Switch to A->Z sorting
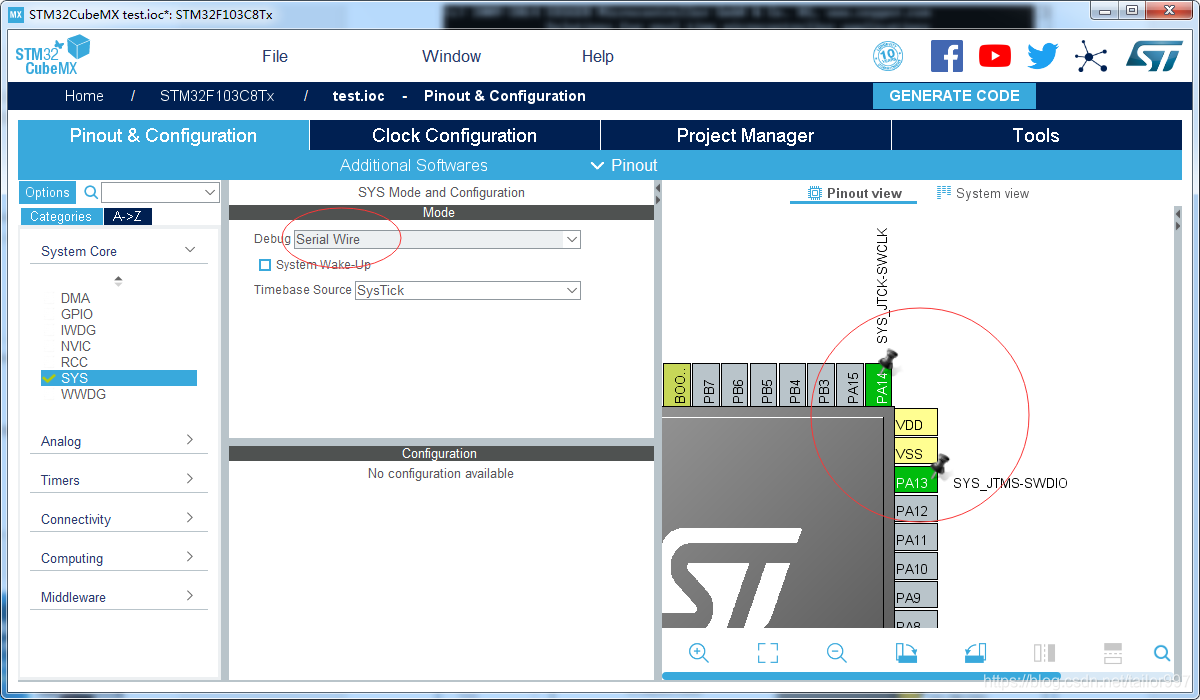The width and height of the screenshot is (1200, 700). (x=128, y=216)
